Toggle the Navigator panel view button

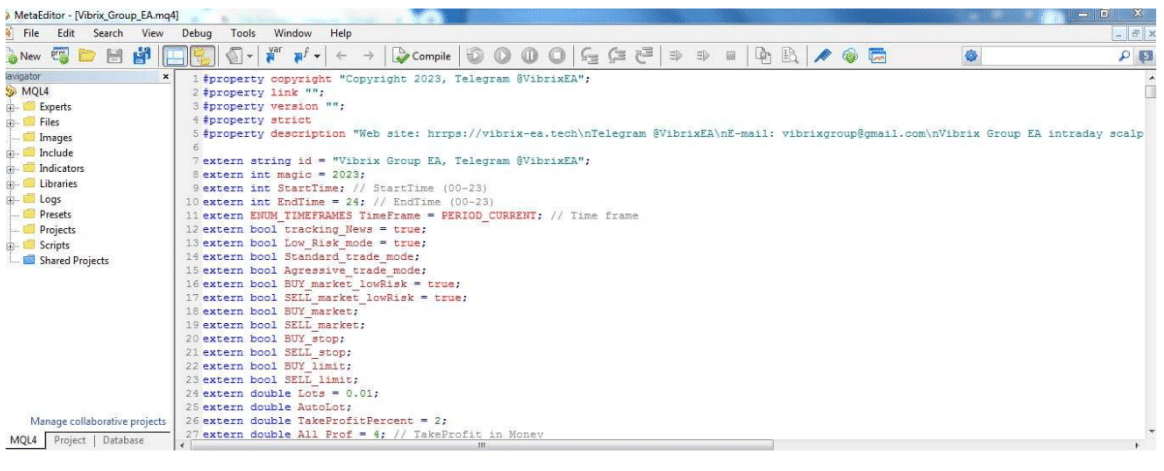[x=176, y=57]
